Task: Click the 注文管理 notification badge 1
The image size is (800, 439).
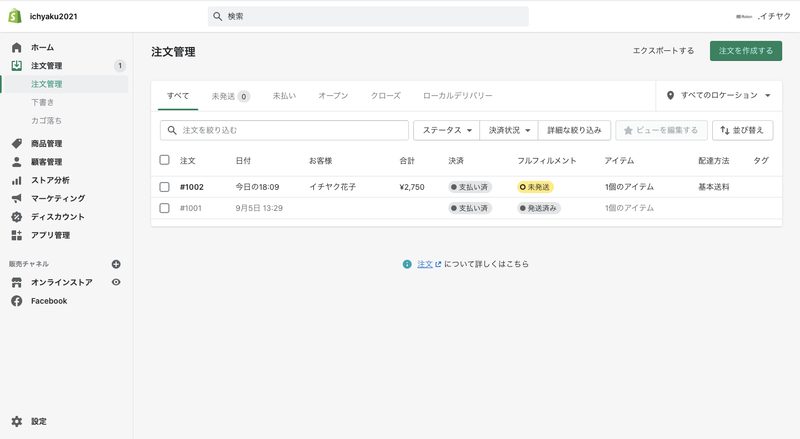Action: (x=120, y=65)
